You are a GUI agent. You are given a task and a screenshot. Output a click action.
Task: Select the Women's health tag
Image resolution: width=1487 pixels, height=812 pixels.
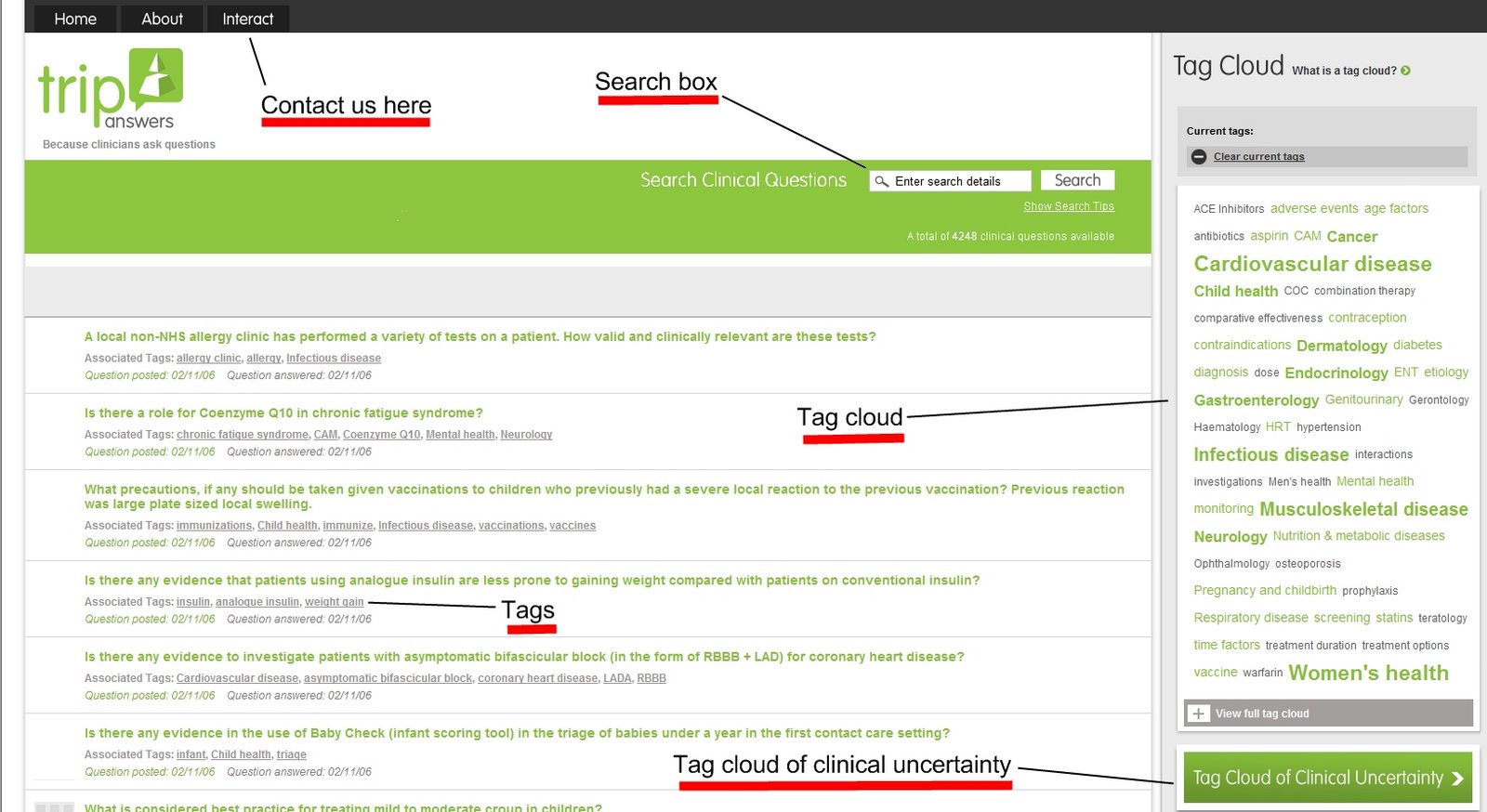pos(1368,673)
